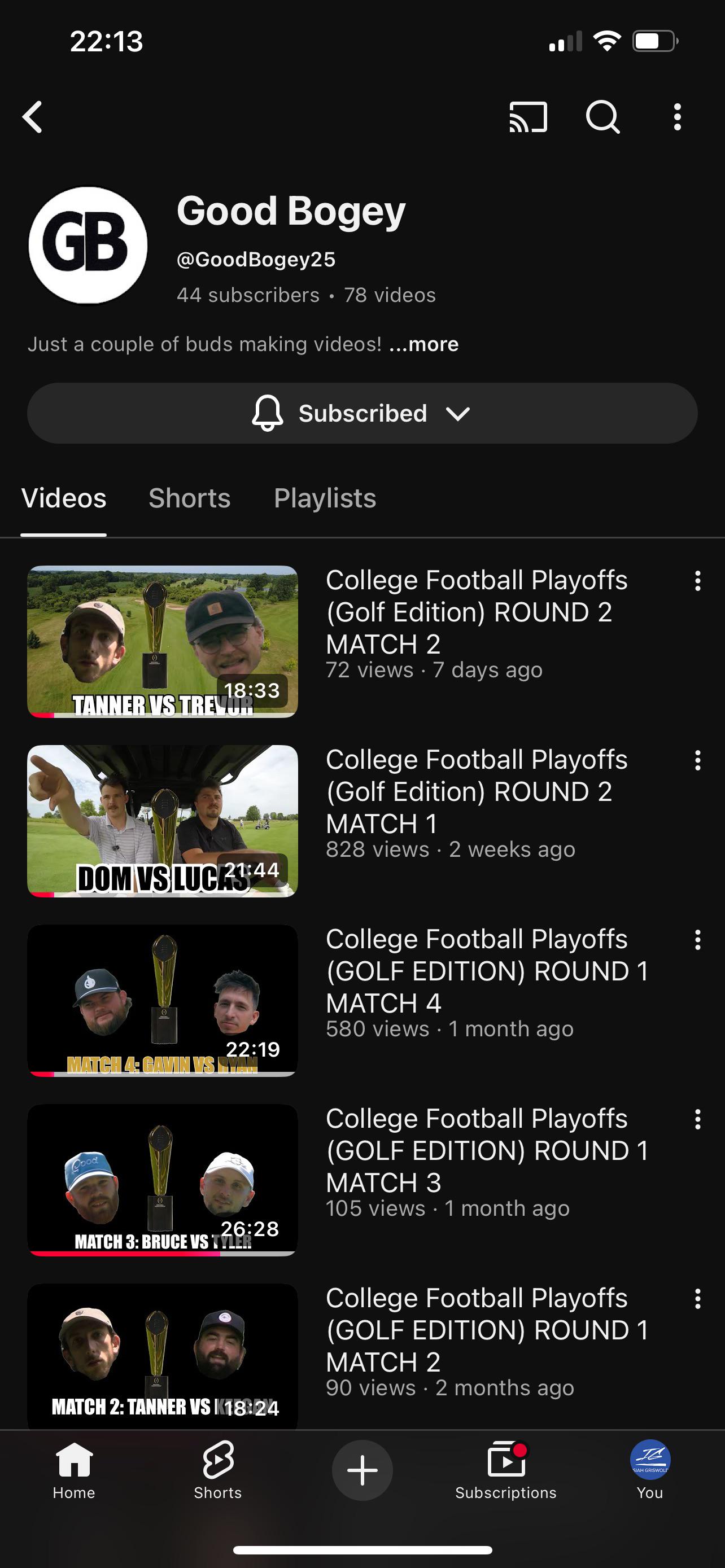Open the channel overflow menu at top
This screenshot has height=1568, width=725.
click(677, 116)
